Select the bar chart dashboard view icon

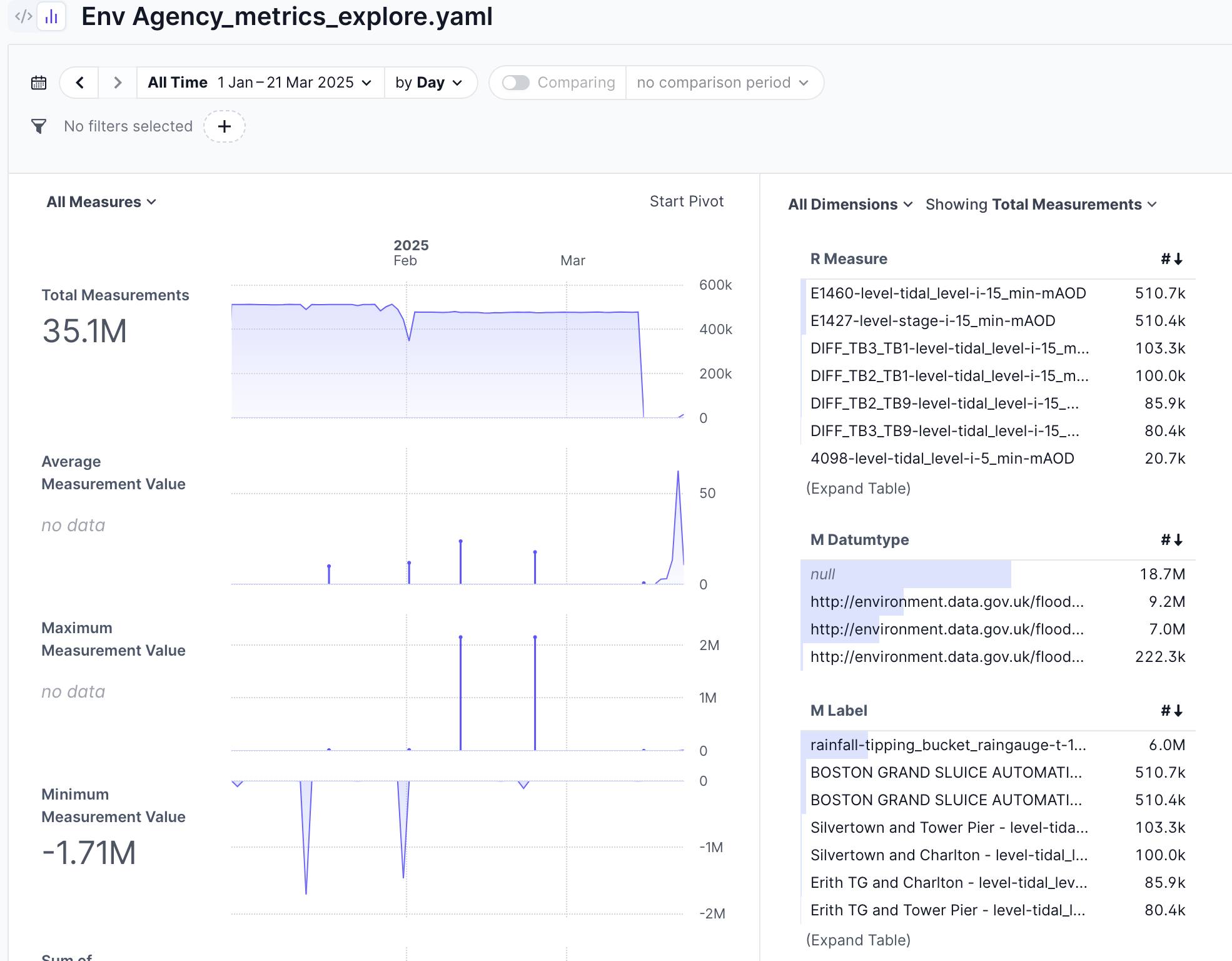51,16
